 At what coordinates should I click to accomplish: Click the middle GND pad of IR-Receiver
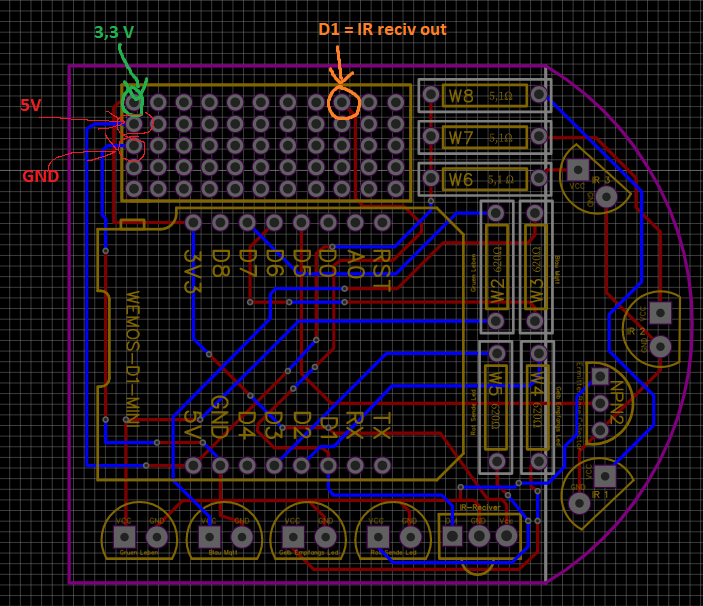479,536
